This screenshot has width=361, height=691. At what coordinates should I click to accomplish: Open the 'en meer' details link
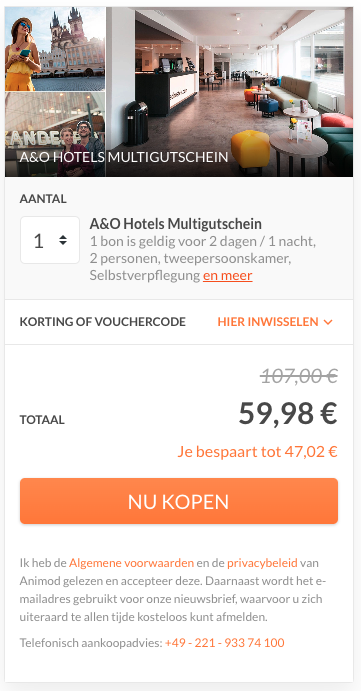227,276
